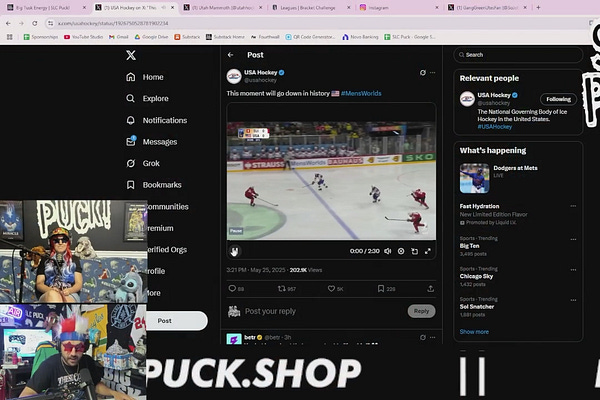Image resolution: width=600 pixels, height=400 pixels.
Task: Open Gmail bookmark
Action: tap(119, 37)
